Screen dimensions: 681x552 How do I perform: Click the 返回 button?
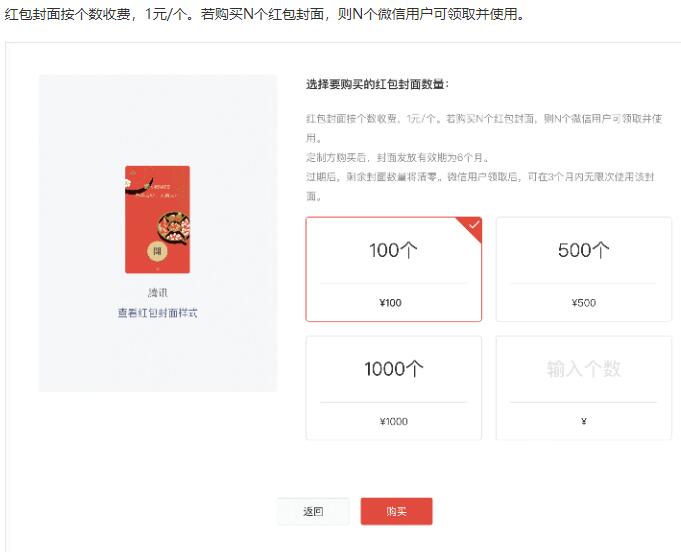[x=313, y=511]
